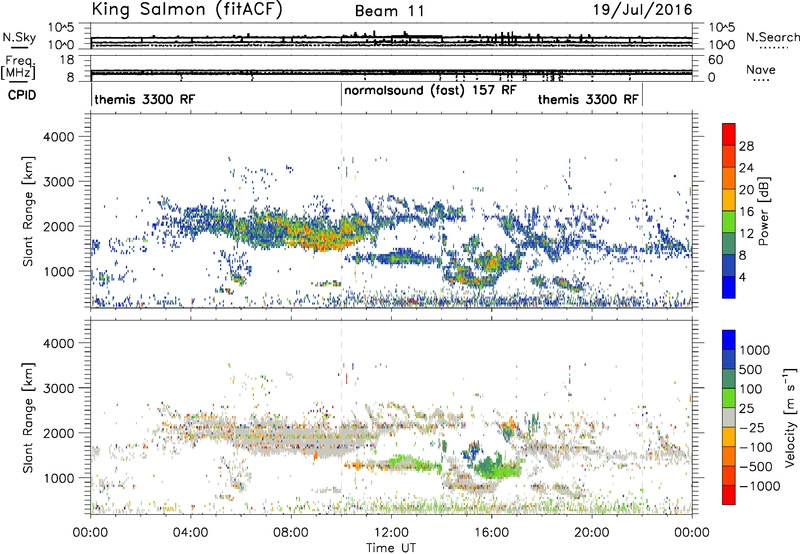
Task: Click the '-25' tick on Velocity colorbar
Action: [x=752, y=428]
